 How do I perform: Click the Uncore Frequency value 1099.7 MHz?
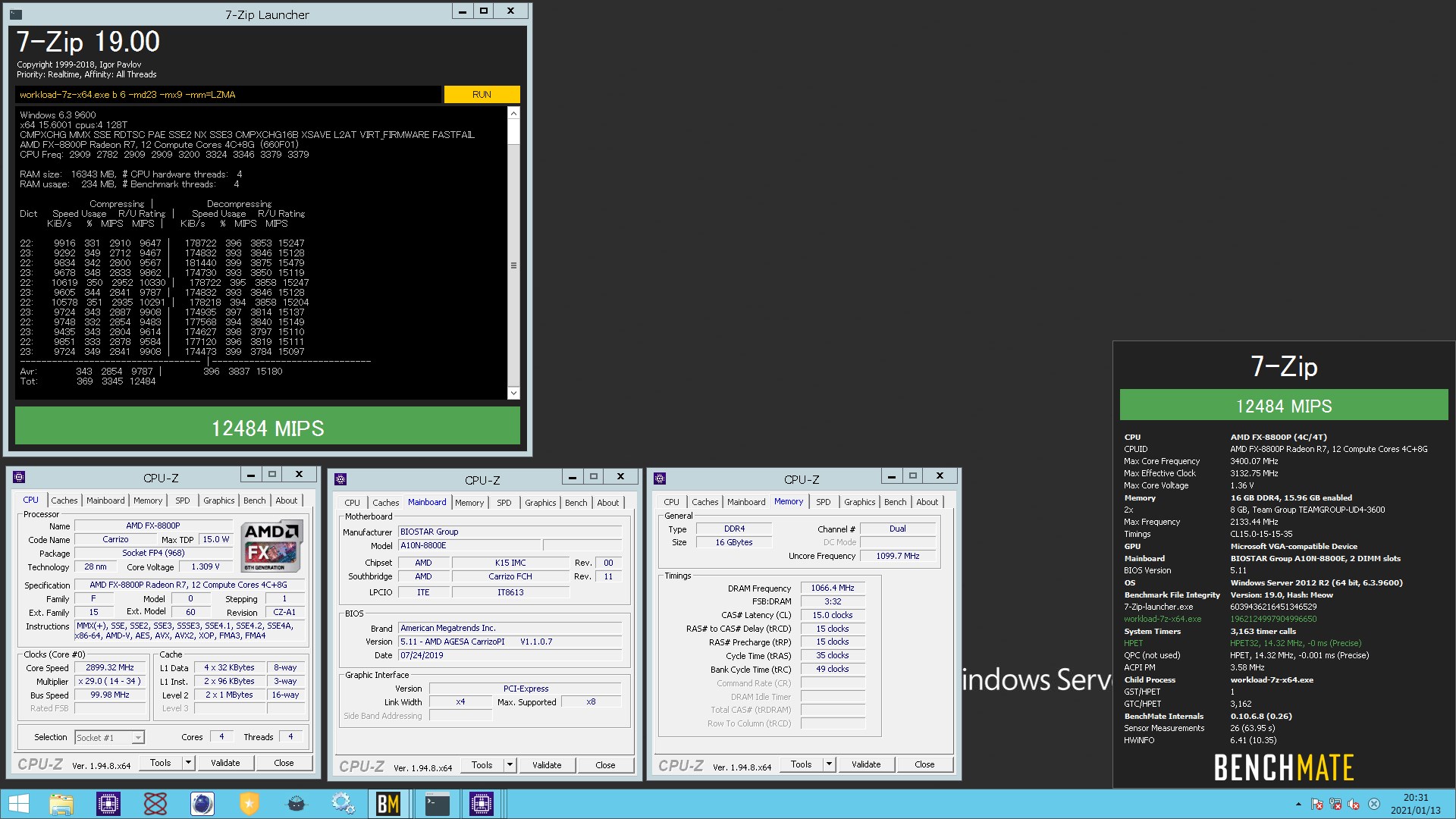[x=898, y=556]
